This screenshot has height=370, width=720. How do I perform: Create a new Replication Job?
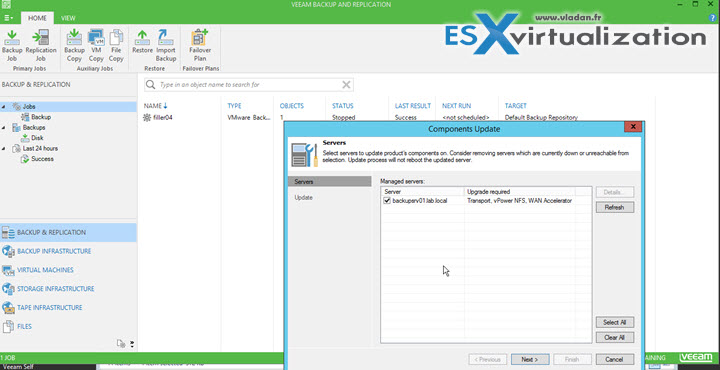point(41,46)
